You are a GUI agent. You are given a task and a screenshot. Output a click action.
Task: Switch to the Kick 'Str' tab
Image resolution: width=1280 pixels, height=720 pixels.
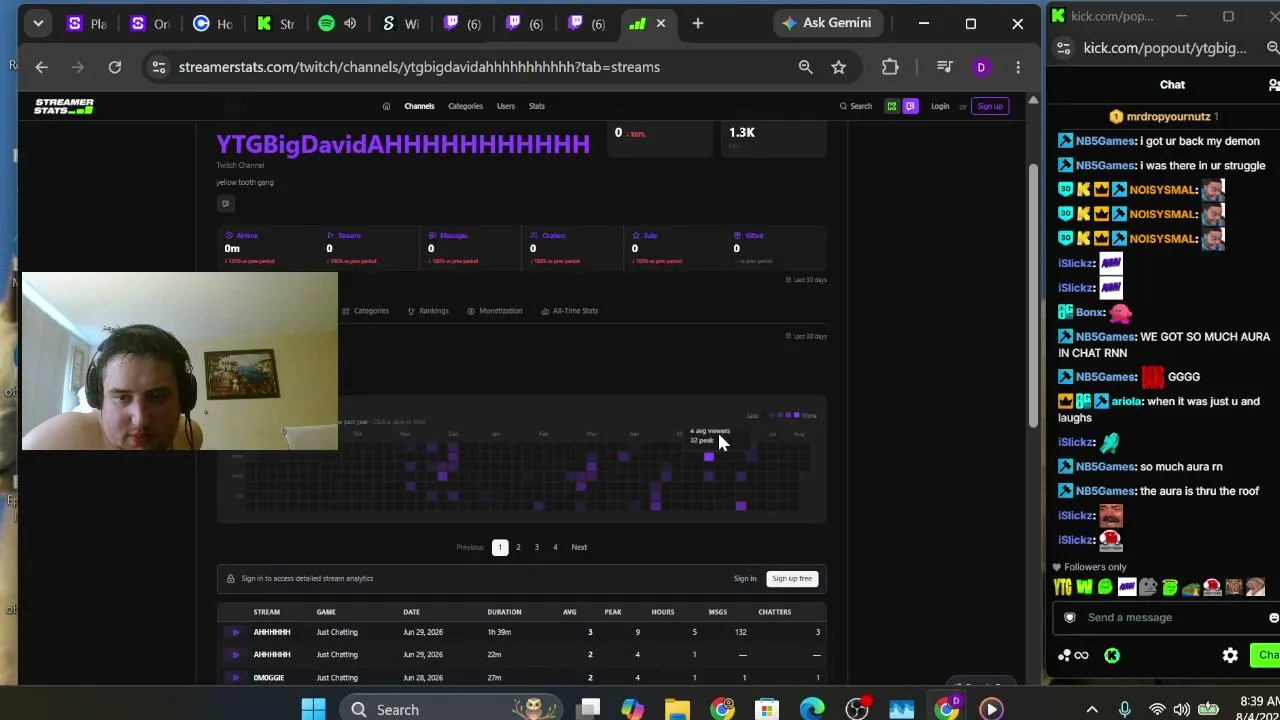[x=276, y=23]
